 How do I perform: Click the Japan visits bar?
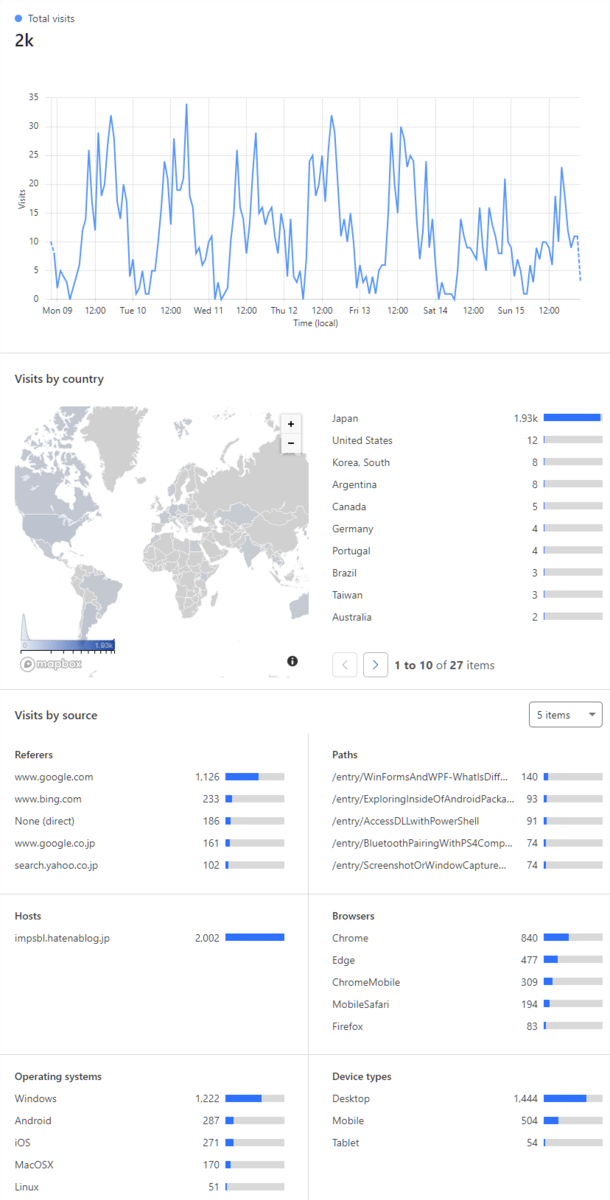click(x=572, y=418)
